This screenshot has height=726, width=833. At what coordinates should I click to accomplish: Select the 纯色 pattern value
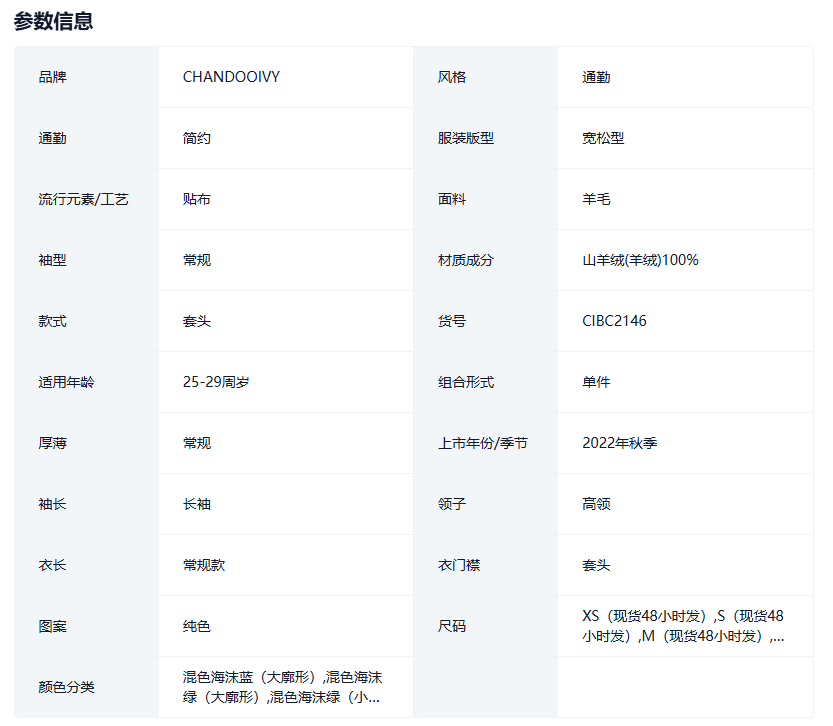tap(197, 626)
